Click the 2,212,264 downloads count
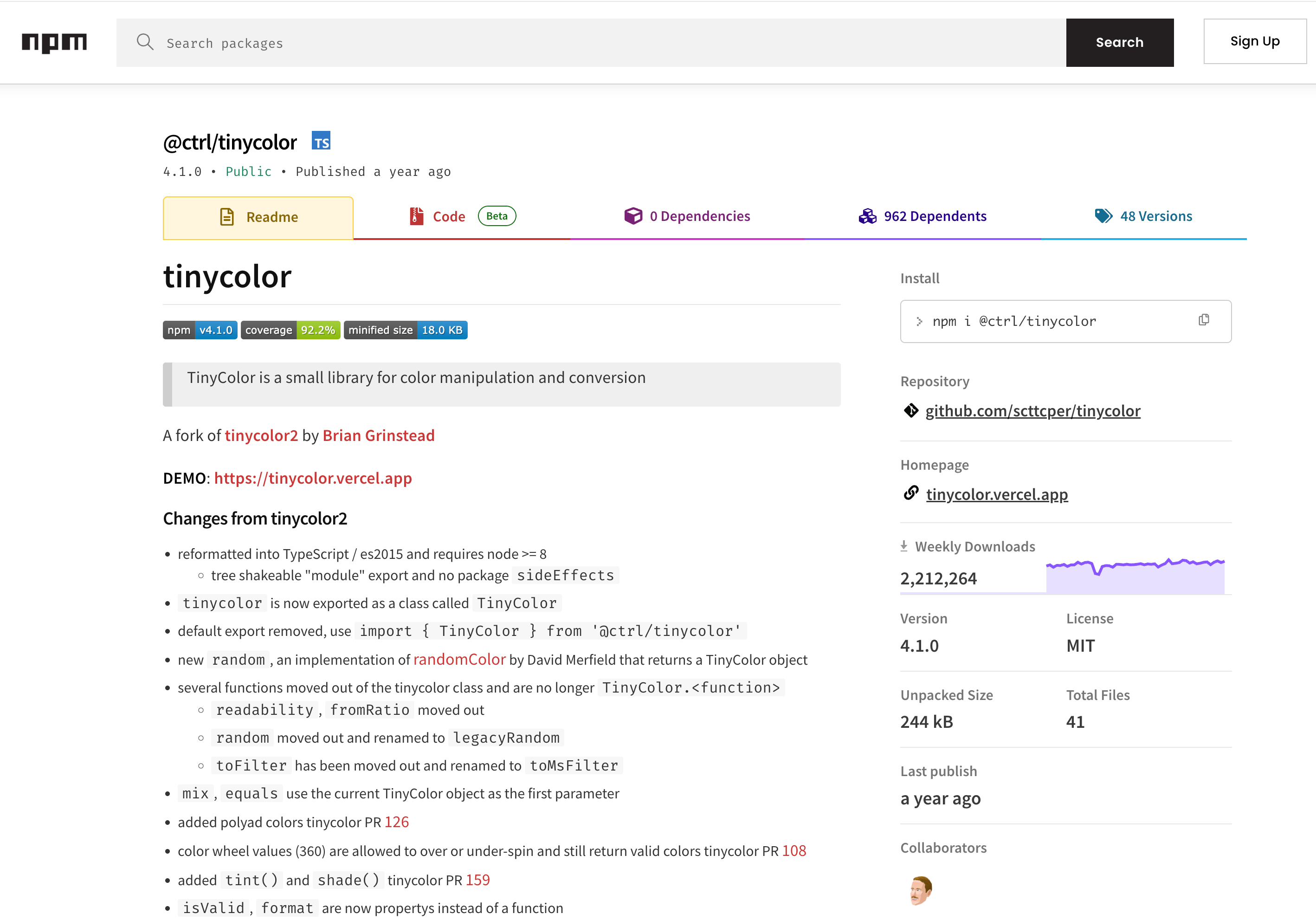Screen dimensions: 1316x920 point(938,578)
